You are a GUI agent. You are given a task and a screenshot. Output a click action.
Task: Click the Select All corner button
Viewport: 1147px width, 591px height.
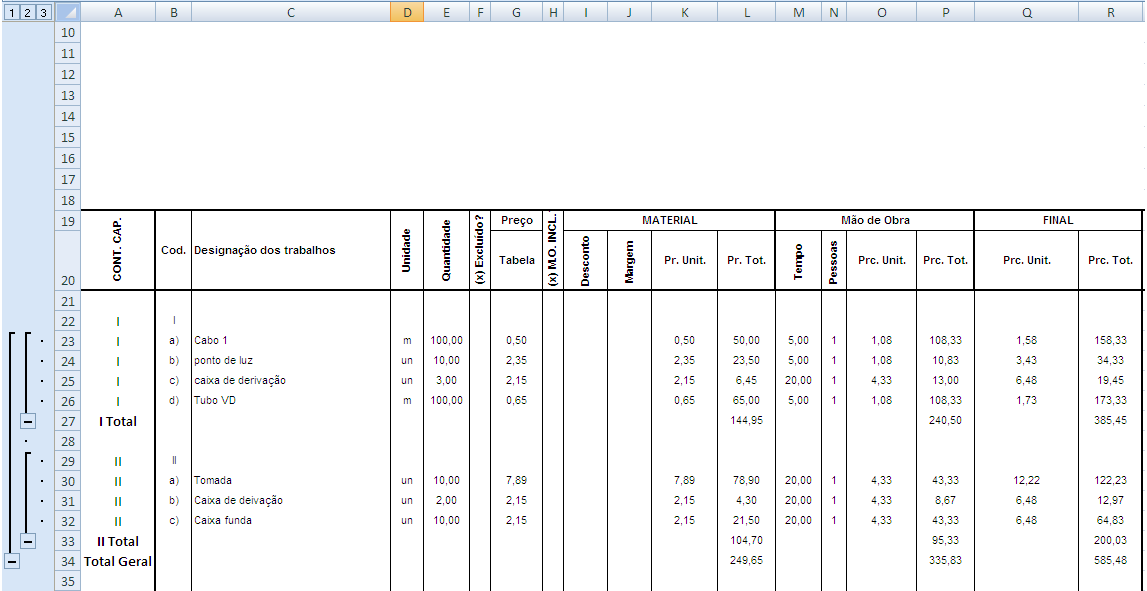(x=67, y=13)
